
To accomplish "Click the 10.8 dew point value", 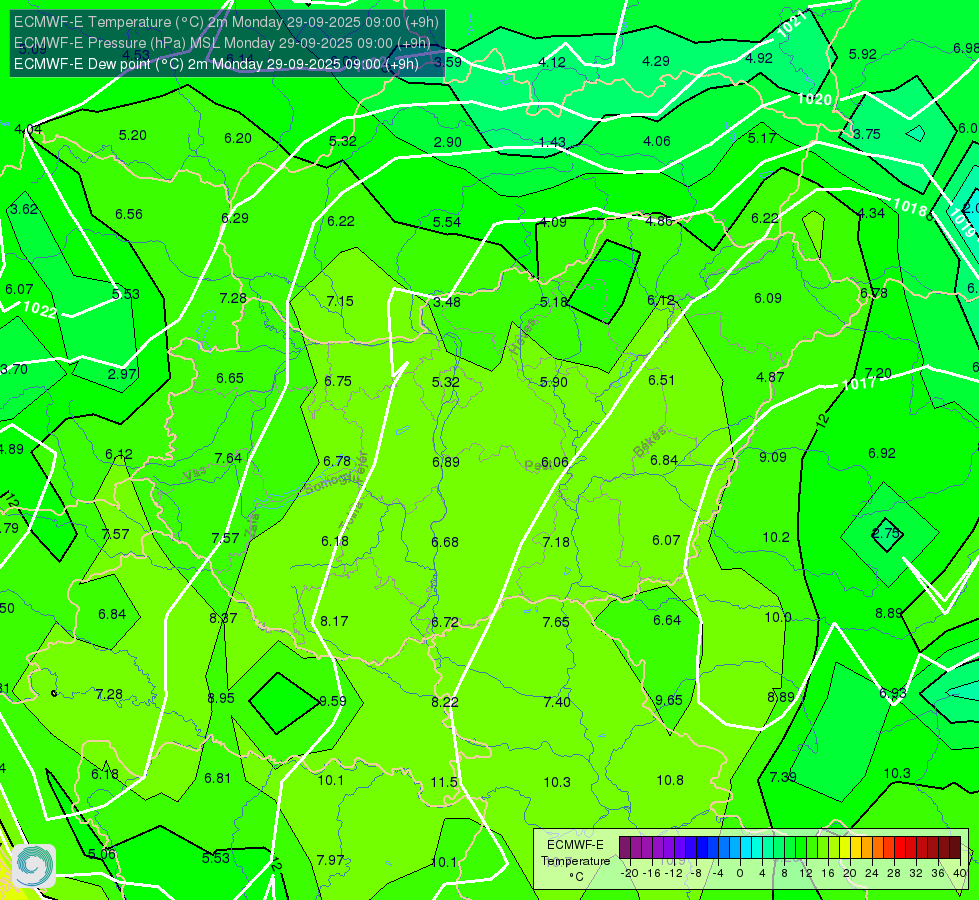I will click(670, 780).
